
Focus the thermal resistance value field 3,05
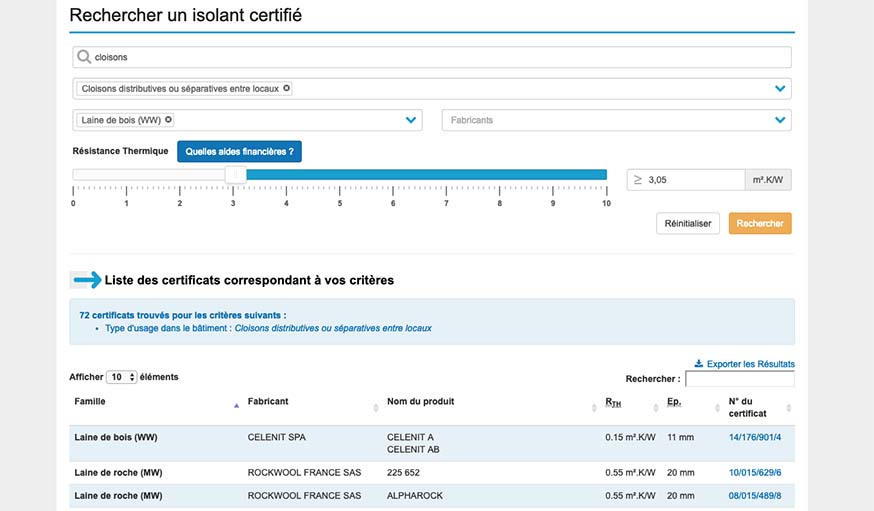click(686, 180)
